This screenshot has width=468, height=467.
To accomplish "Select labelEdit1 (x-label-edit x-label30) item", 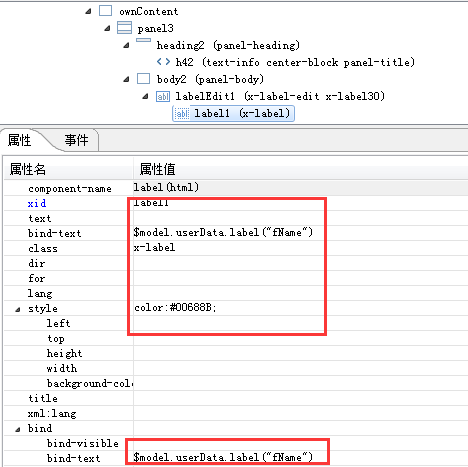I will 280,96.
